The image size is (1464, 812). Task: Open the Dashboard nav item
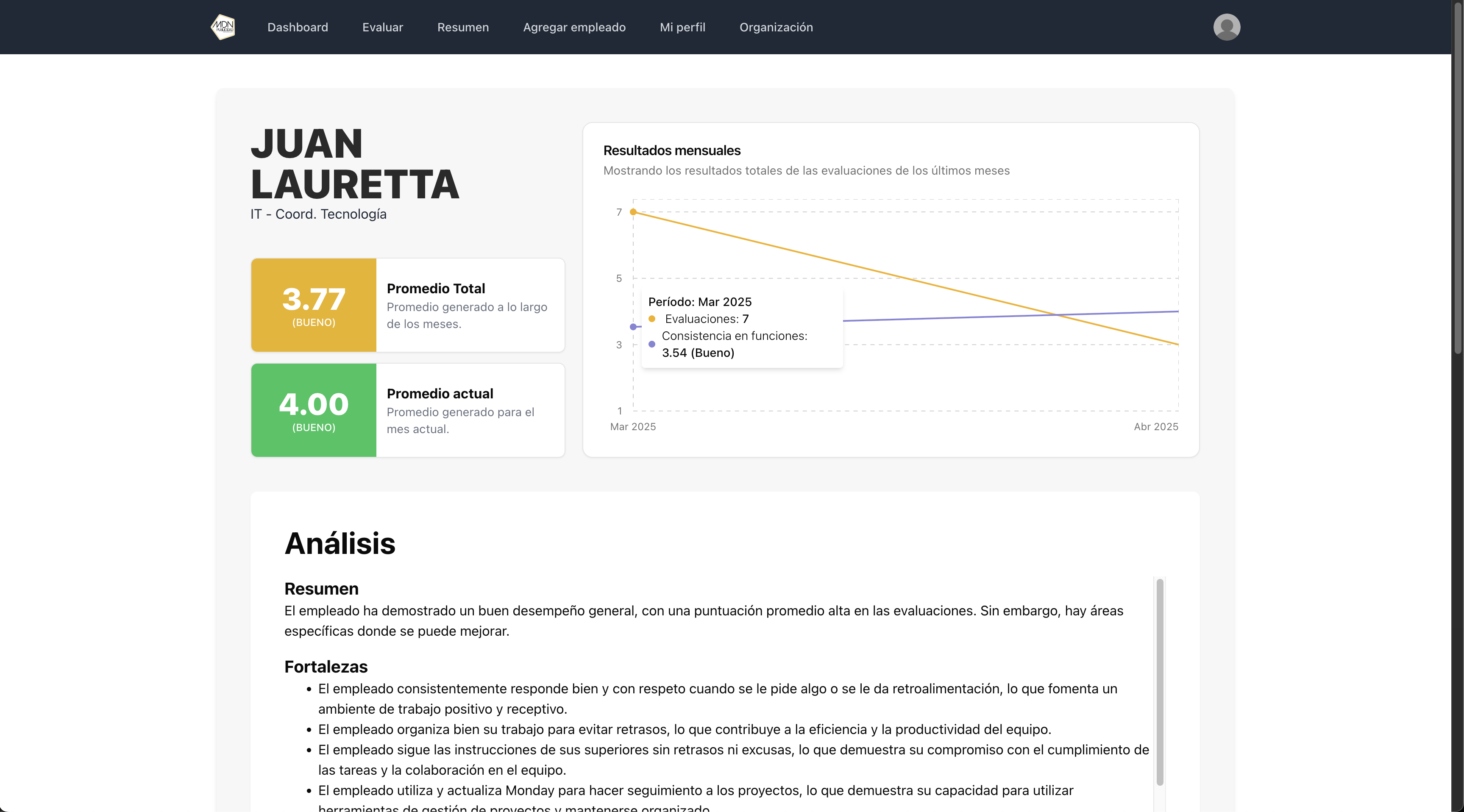point(297,27)
